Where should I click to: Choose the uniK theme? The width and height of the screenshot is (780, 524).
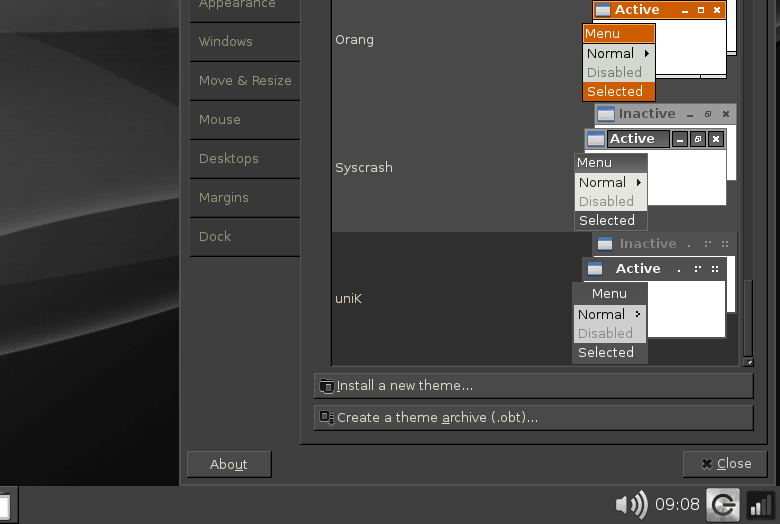[x=535, y=299]
